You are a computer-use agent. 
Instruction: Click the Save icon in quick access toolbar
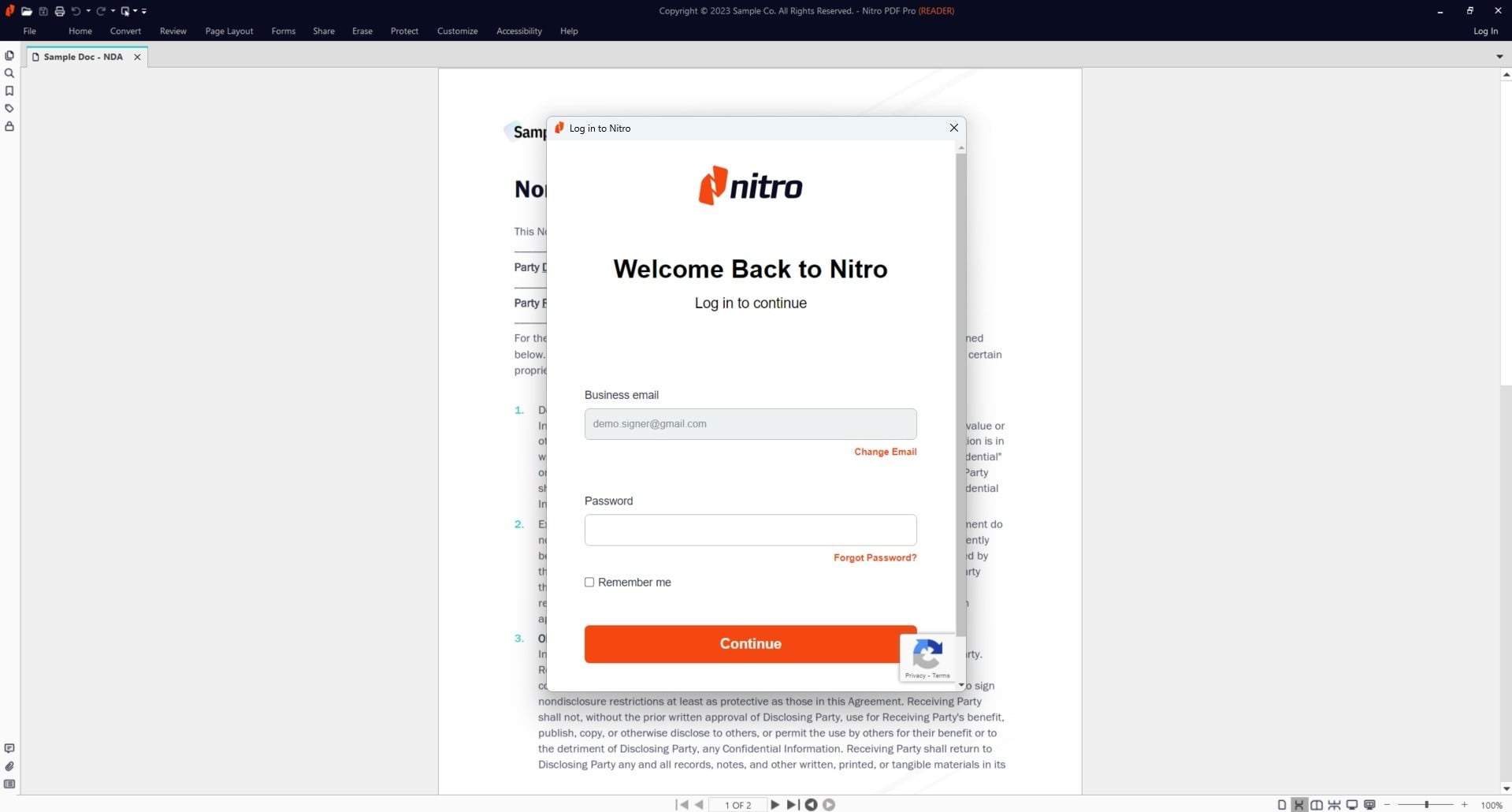(x=43, y=11)
